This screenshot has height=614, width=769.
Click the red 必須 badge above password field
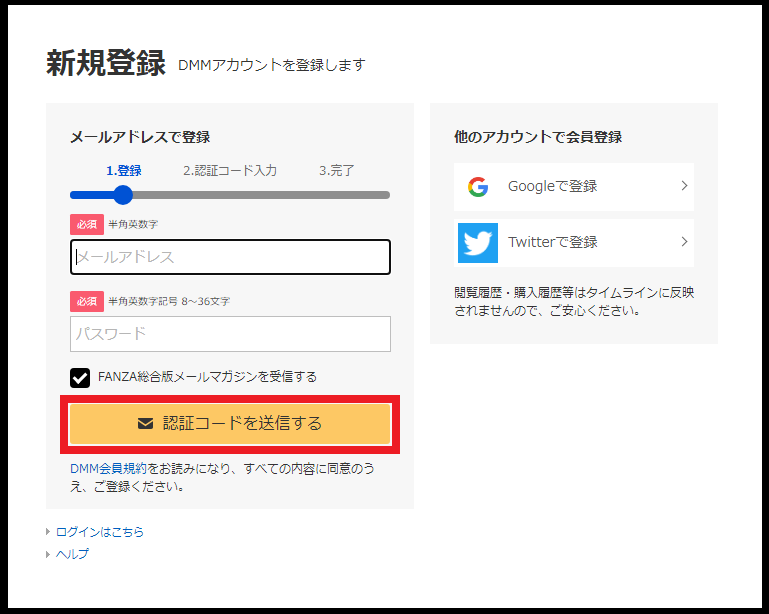pyautogui.click(x=86, y=301)
